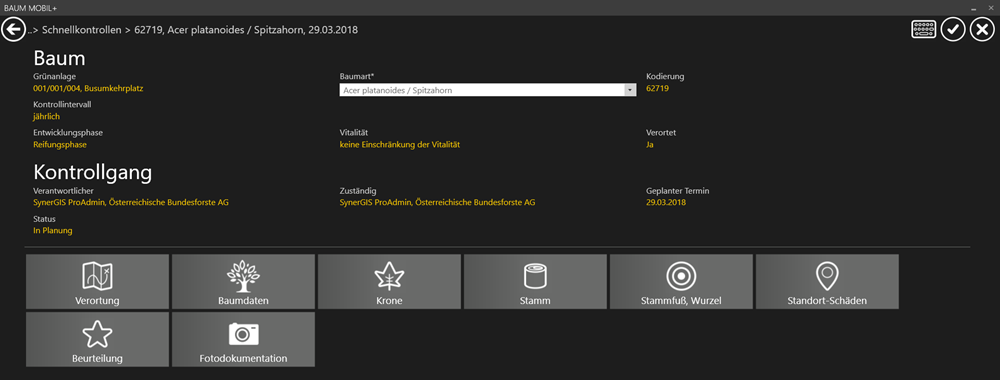This screenshot has width=1000, height=380.
Task: Select the Verantwortlicher value SynerGIS ProAdmin
Action: [x=131, y=202]
